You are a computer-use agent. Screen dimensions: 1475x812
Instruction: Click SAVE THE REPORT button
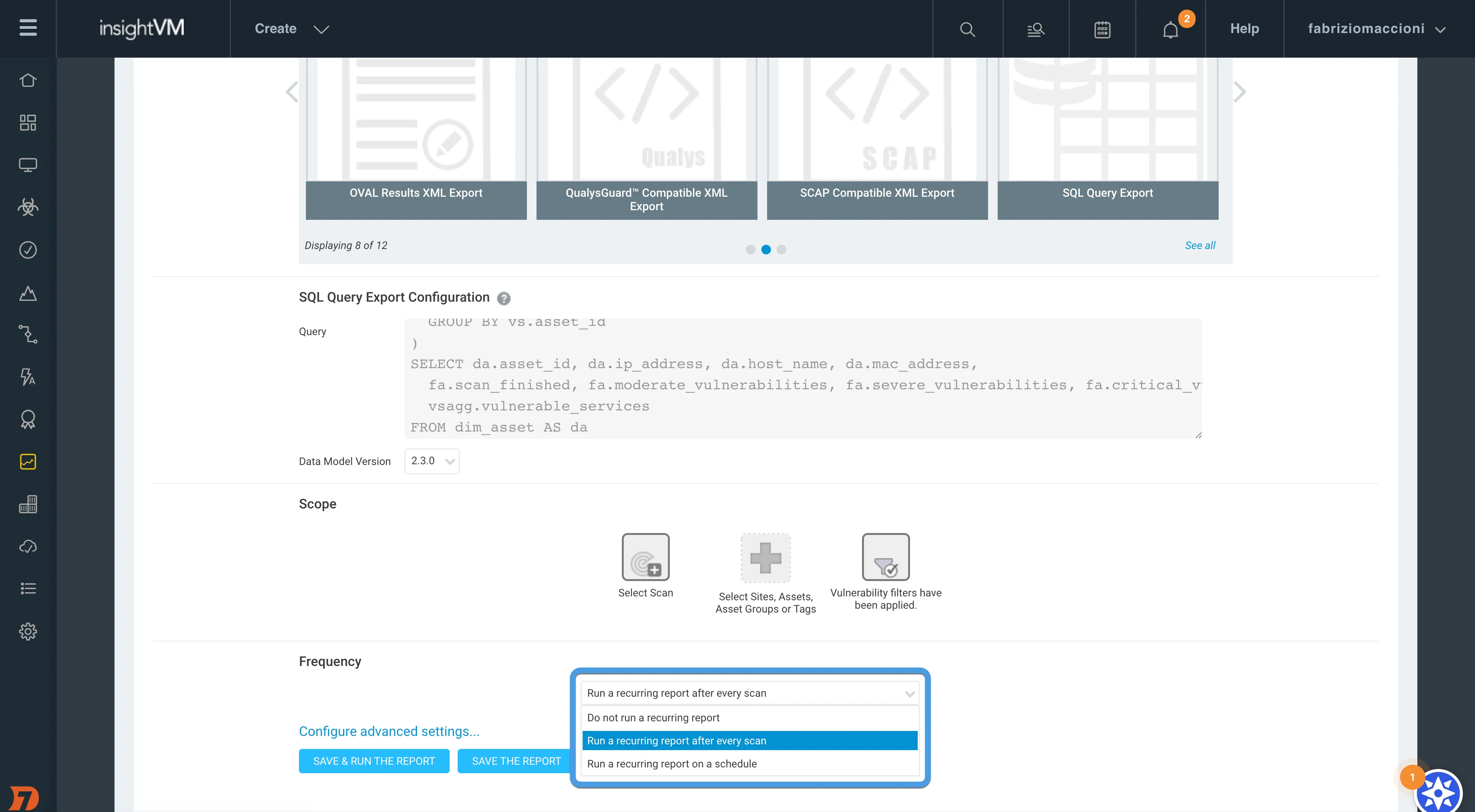tap(516, 761)
